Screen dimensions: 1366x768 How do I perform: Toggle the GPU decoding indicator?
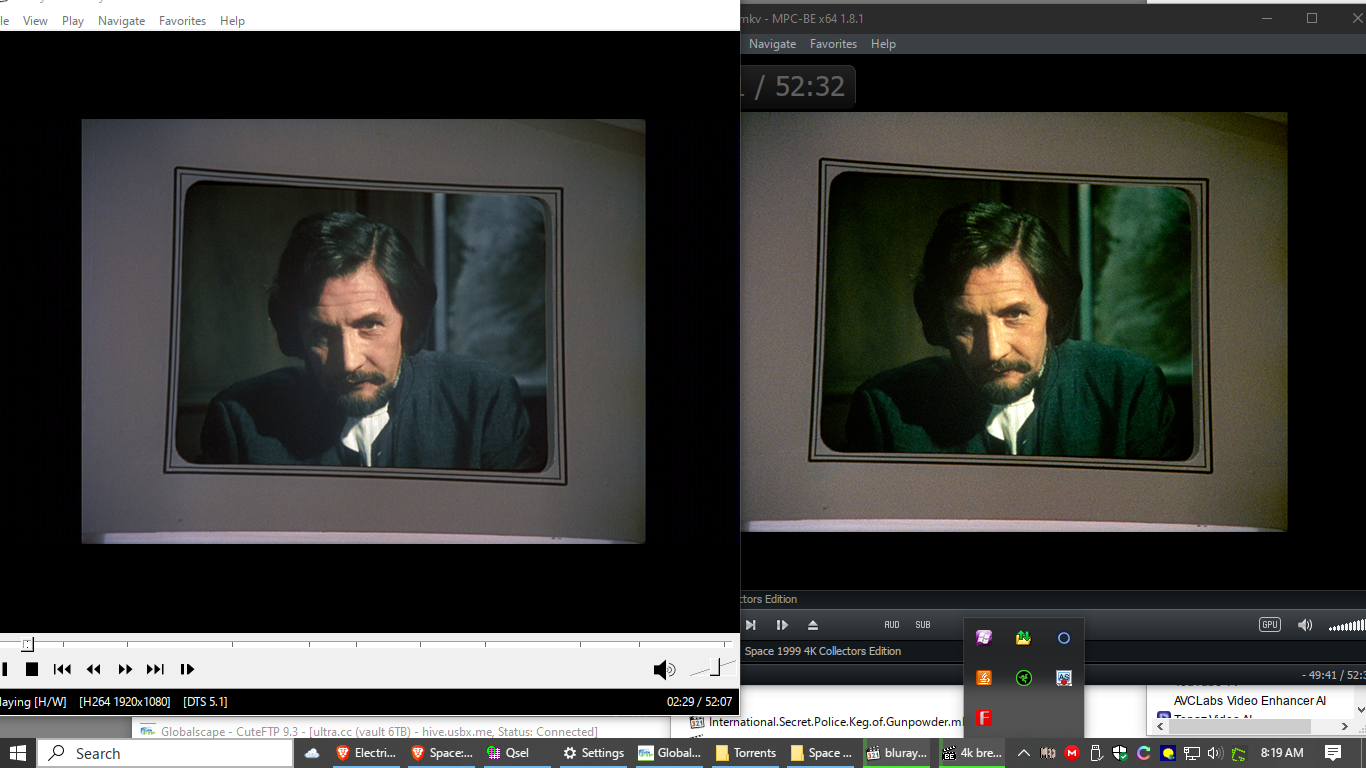pyautogui.click(x=1270, y=625)
